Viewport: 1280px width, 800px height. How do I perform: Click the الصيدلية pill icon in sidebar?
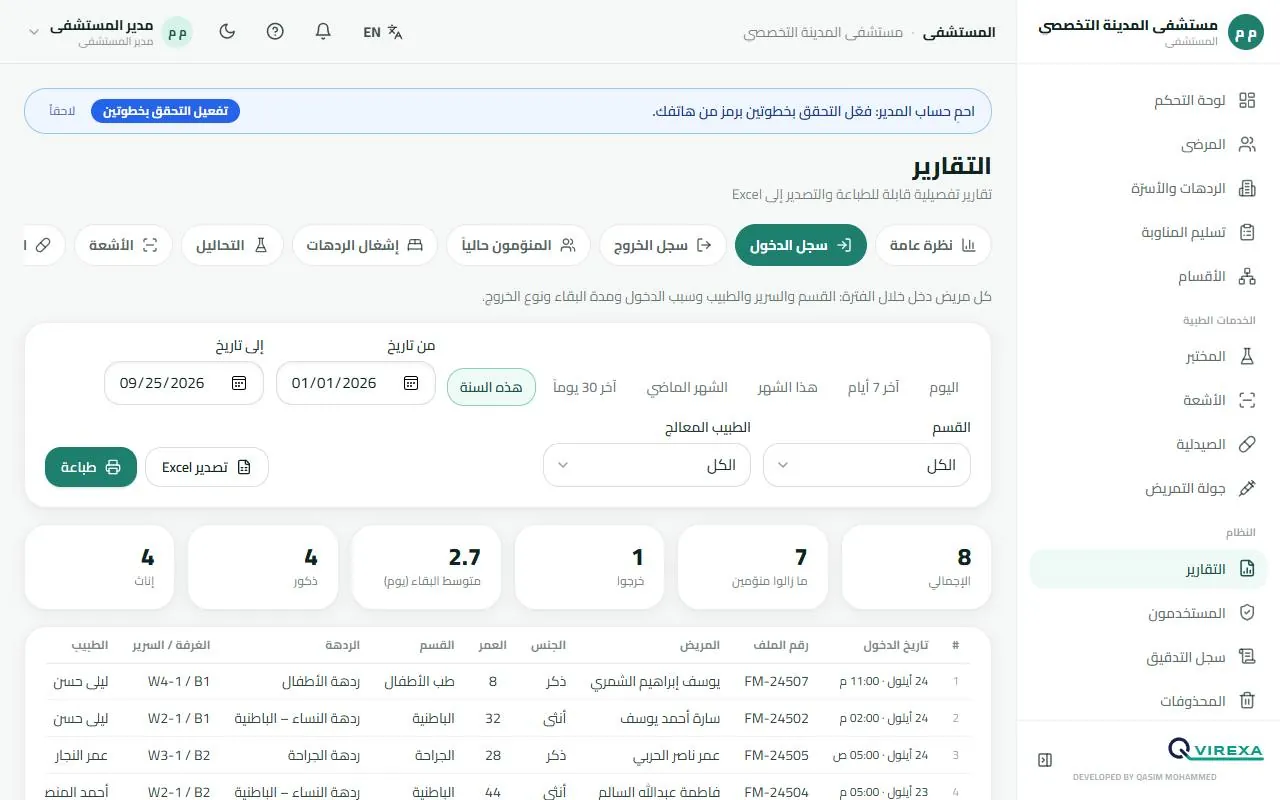coord(1247,444)
